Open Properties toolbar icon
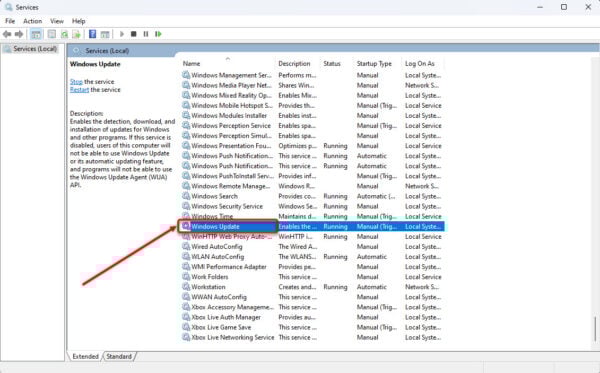The image size is (600, 373). coord(52,34)
